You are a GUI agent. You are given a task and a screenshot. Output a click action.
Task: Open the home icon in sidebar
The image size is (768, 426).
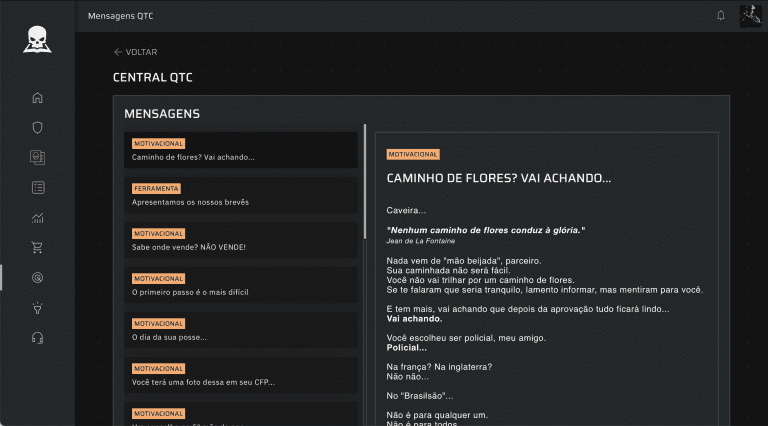(38, 98)
